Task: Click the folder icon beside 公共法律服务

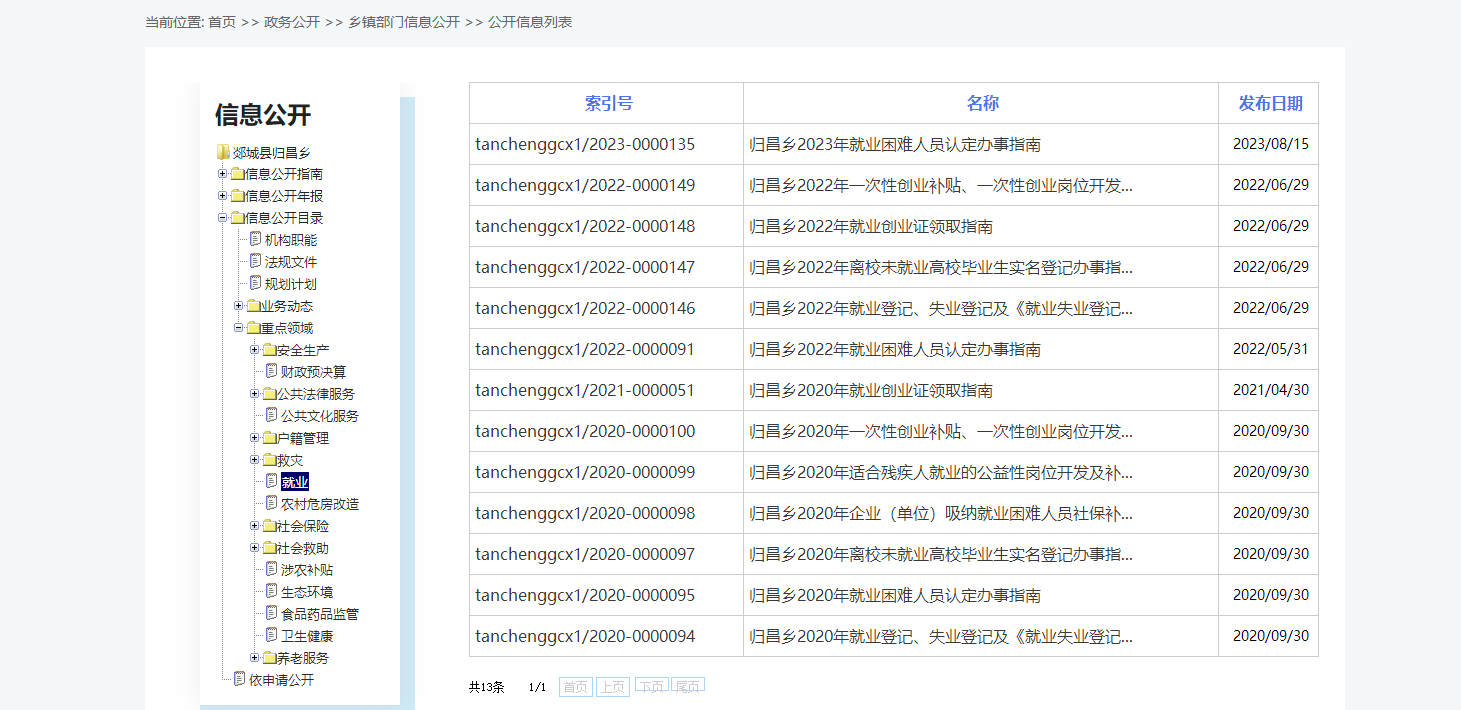Action: pyautogui.click(x=269, y=394)
